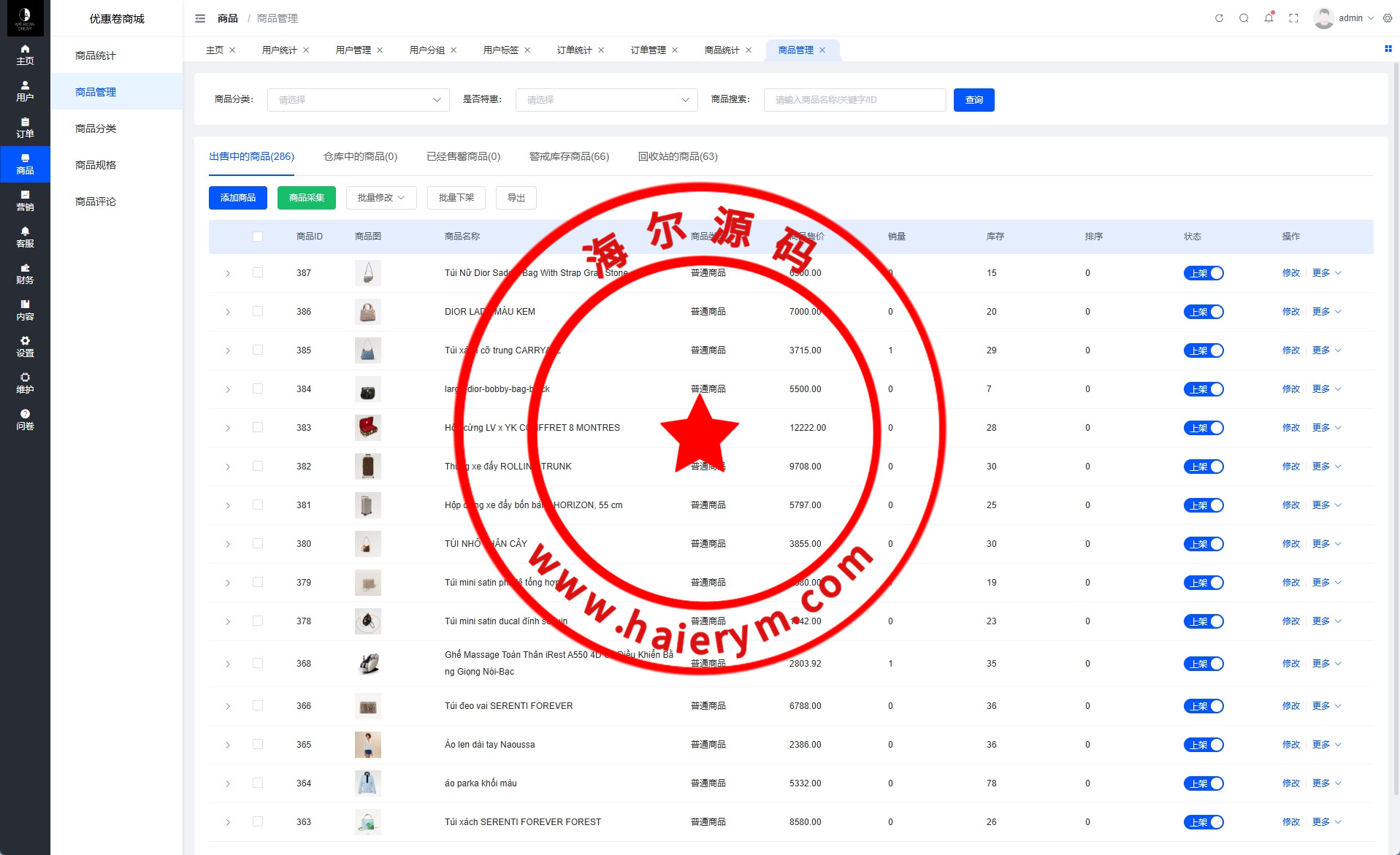Image resolution: width=1400 pixels, height=855 pixels.
Task: Select all products via header checkbox
Action: tap(258, 237)
